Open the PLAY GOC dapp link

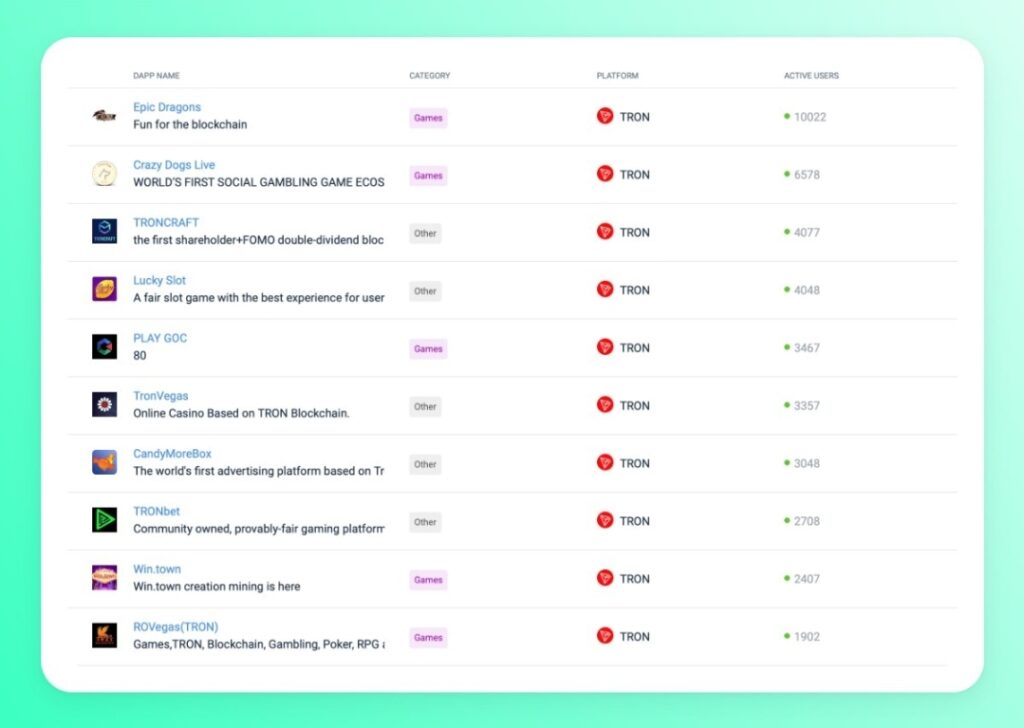click(x=160, y=338)
